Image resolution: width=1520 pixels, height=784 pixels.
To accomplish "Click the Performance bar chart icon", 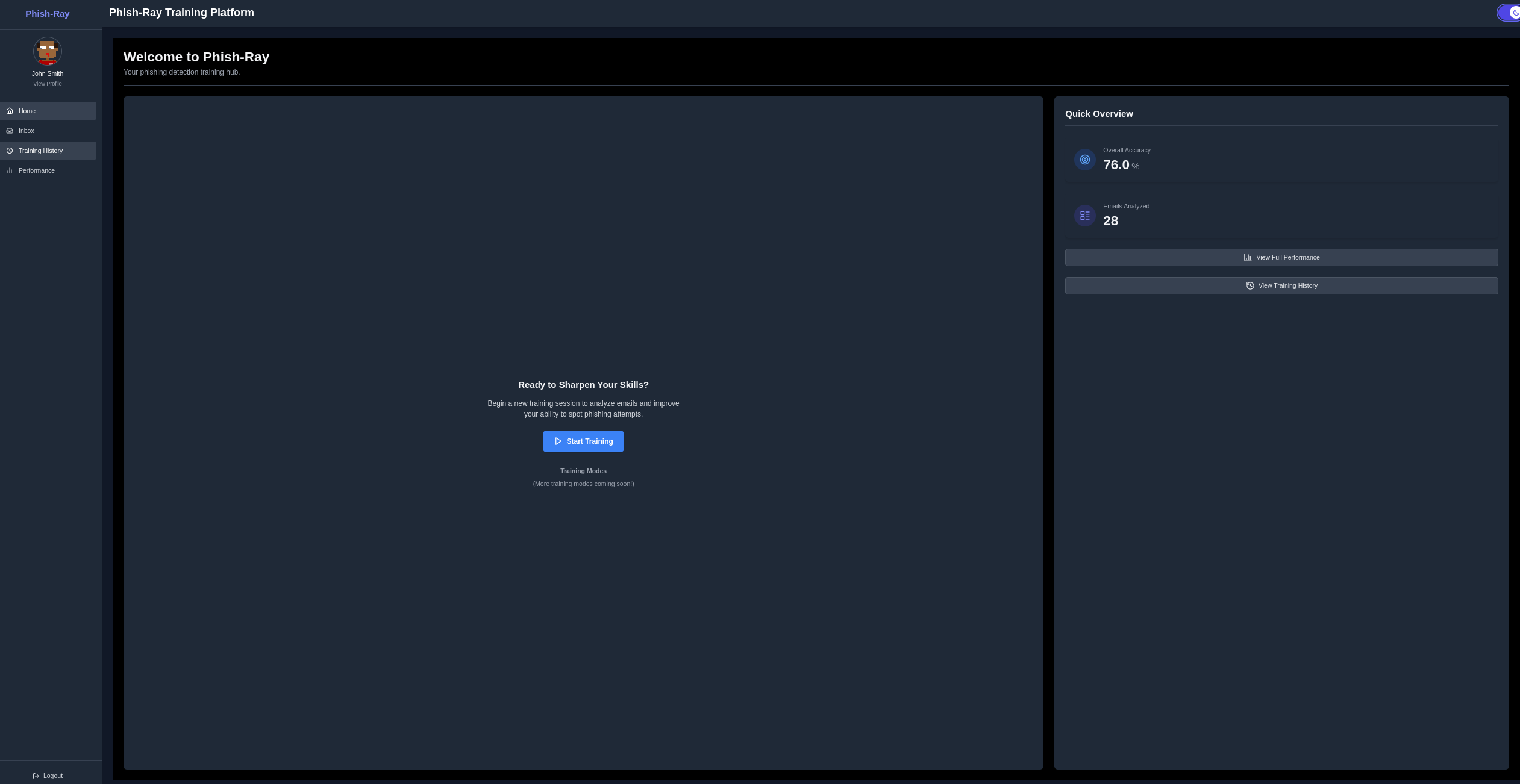I will (10, 170).
